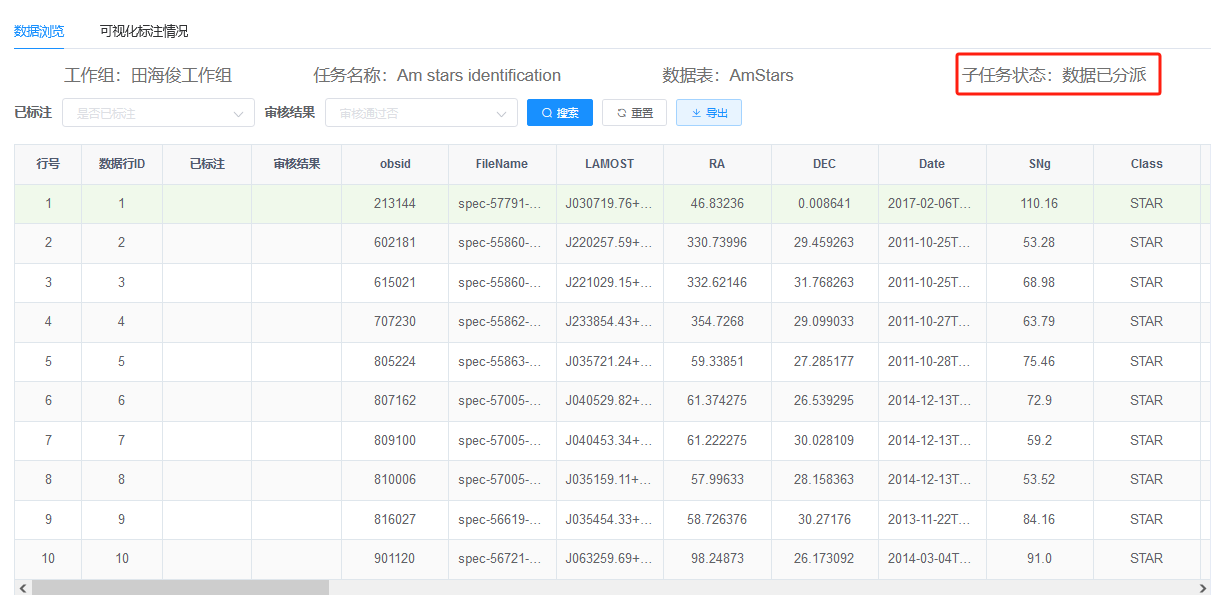
Task: Click the SNg column header
Action: pos(1040,164)
